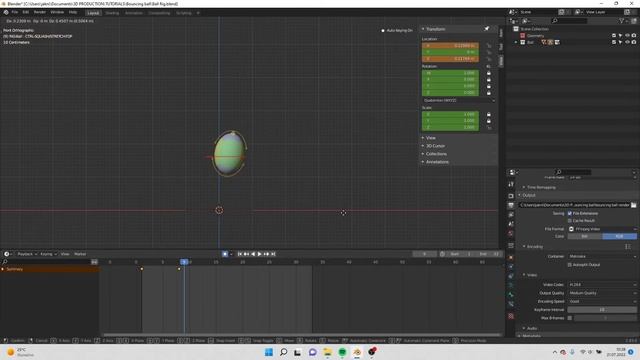Open the Output properties tab icon
This screenshot has height=360, width=640.
tap(511, 205)
